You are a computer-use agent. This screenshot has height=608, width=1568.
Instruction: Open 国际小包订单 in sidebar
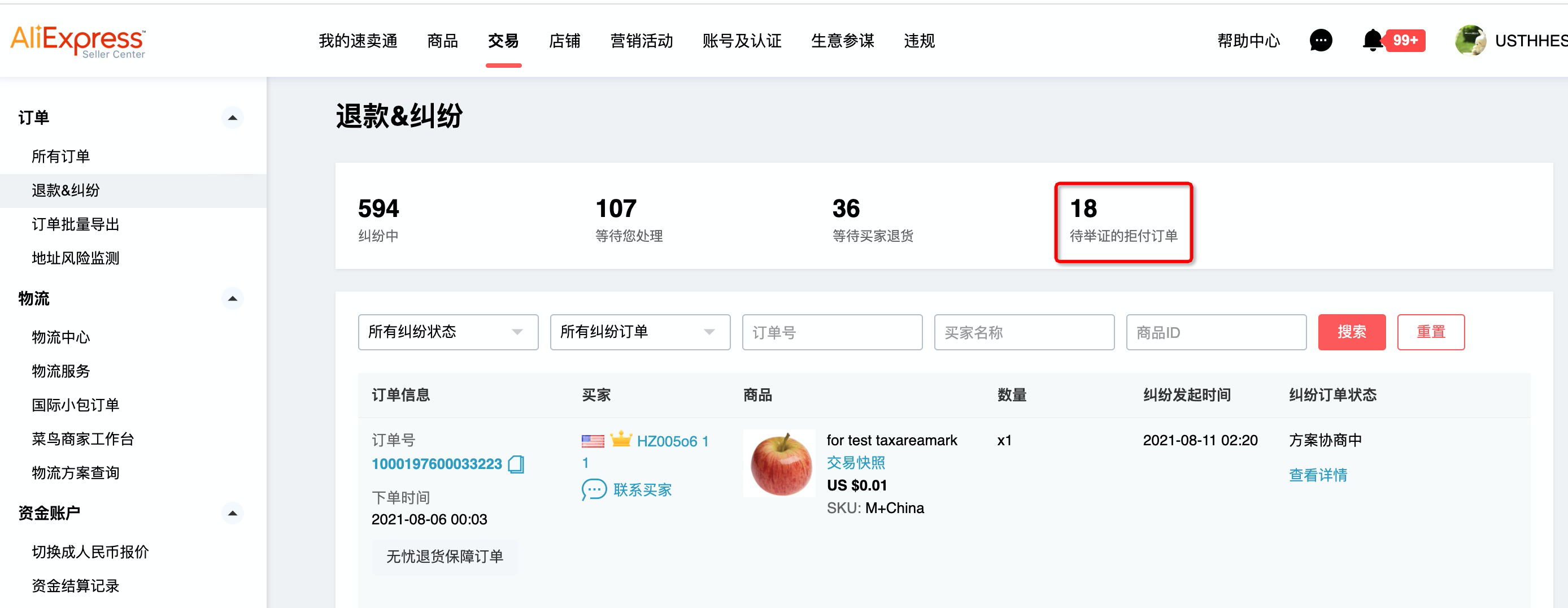click(x=76, y=405)
